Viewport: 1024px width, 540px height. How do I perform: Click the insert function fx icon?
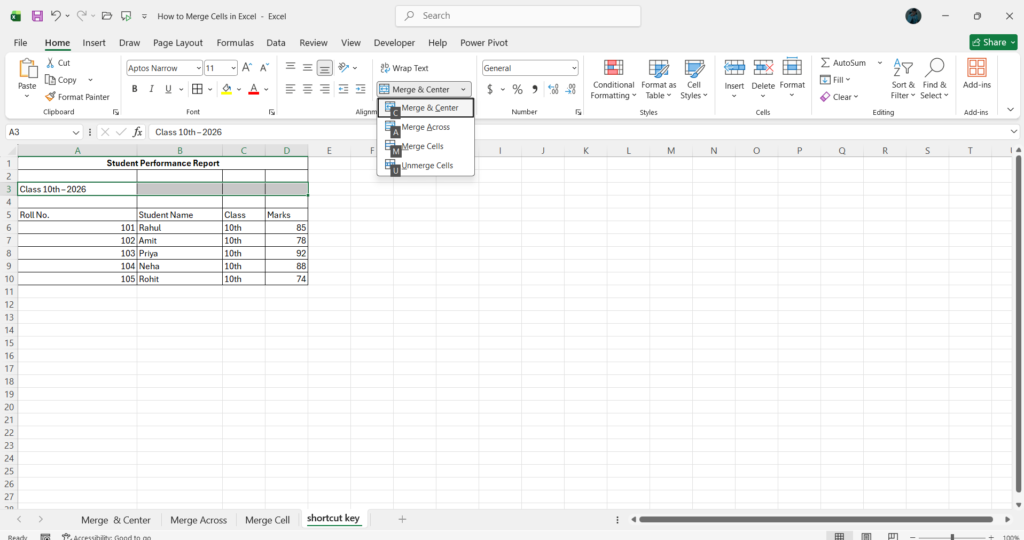coord(137,132)
